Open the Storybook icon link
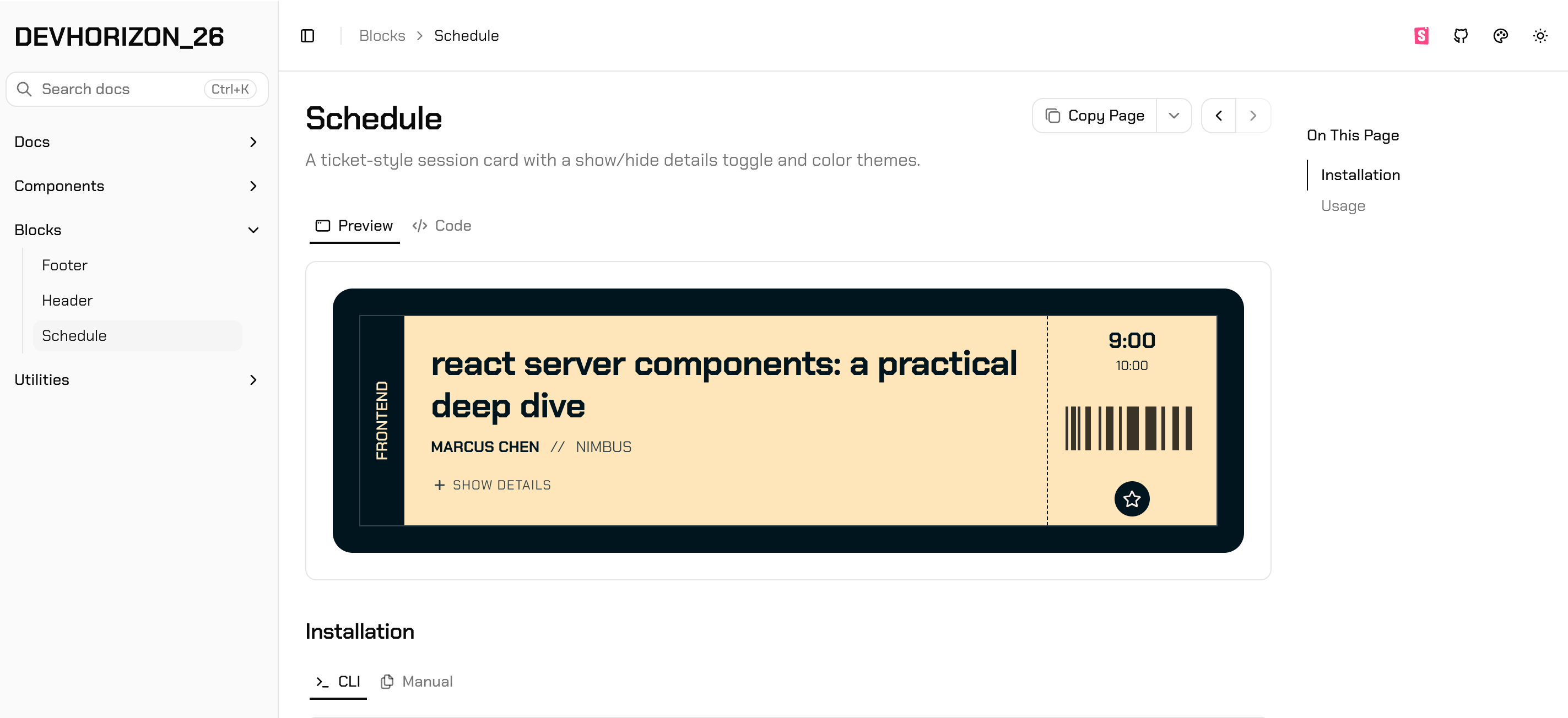Viewport: 1568px width, 718px height. pos(1421,36)
